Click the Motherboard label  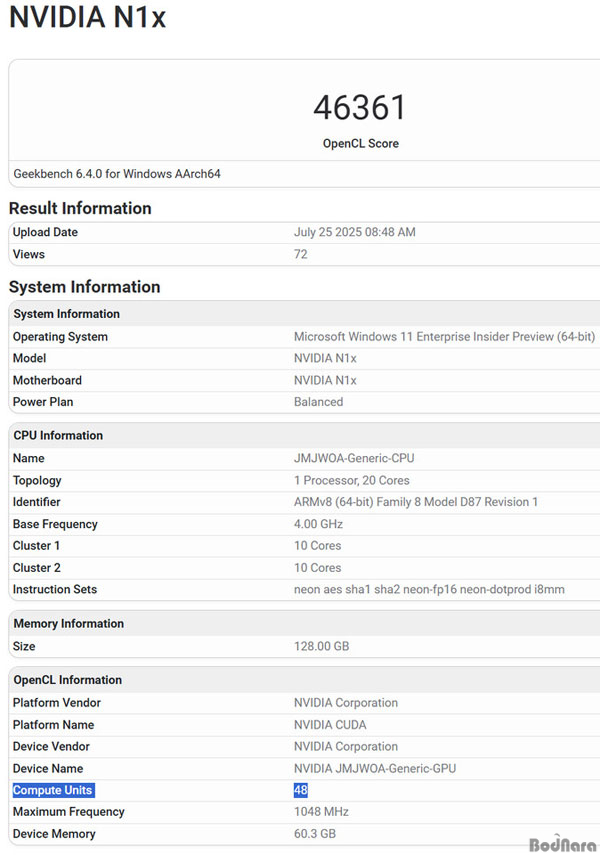tap(47, 380)
